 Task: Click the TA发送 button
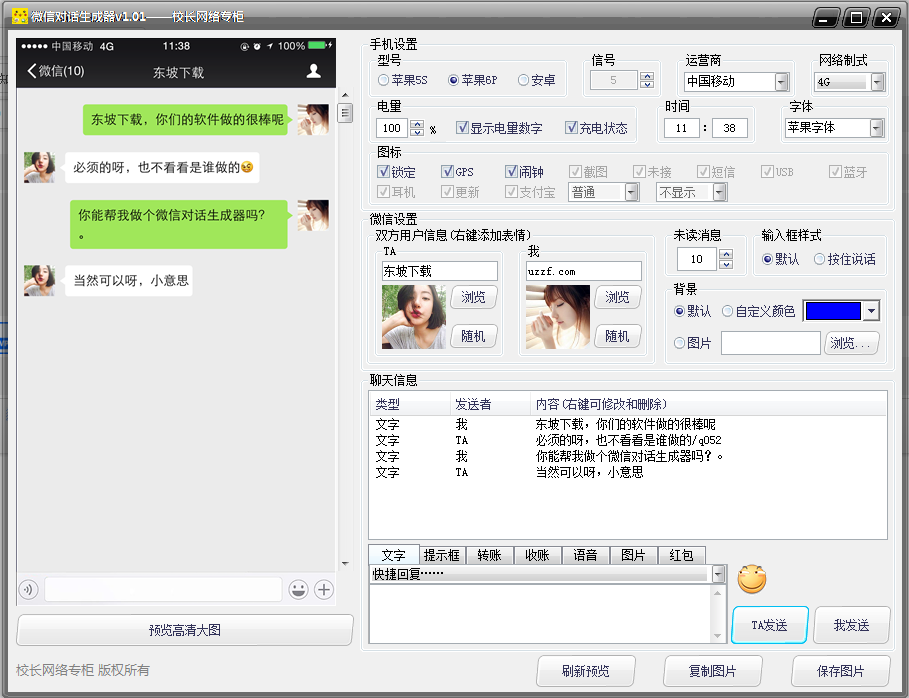tap(769, 626)
